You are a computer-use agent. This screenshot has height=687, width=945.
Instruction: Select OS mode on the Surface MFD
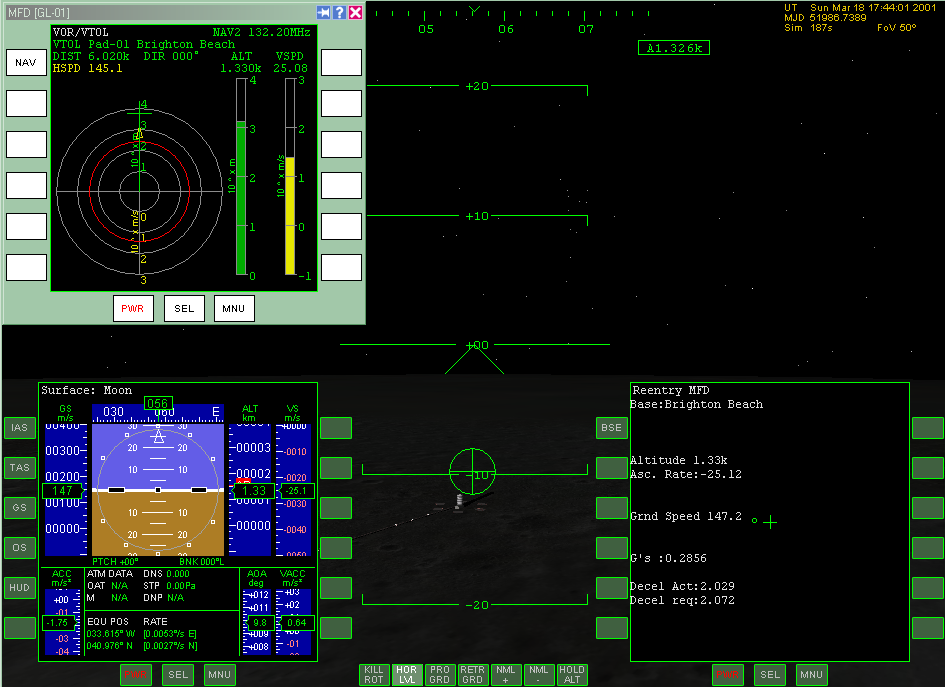coord(19,548)
